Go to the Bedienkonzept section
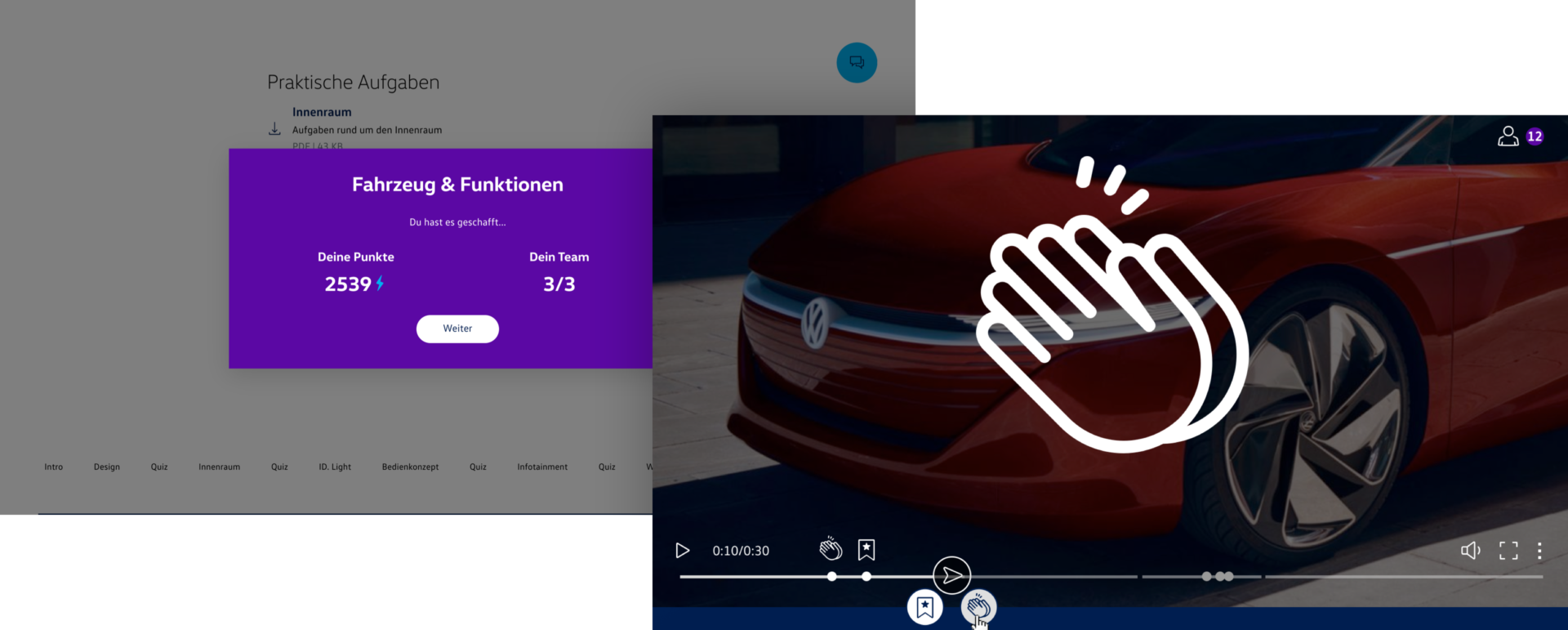This screenshot has height=630, width=1568. [410, 467]
